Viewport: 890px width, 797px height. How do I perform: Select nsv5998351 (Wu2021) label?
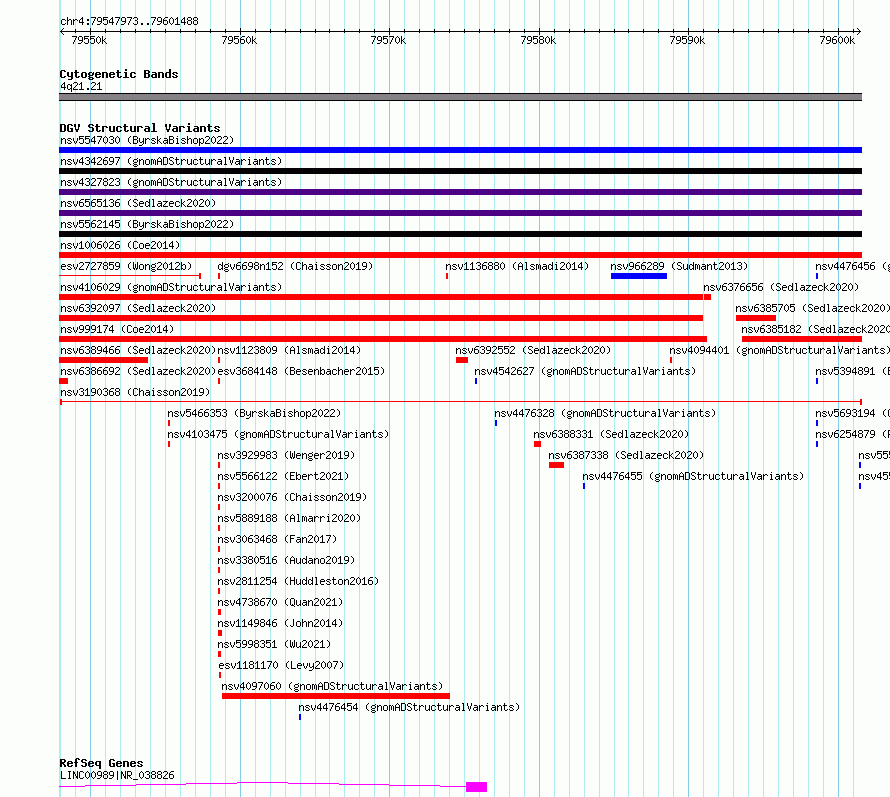[274, 644]
